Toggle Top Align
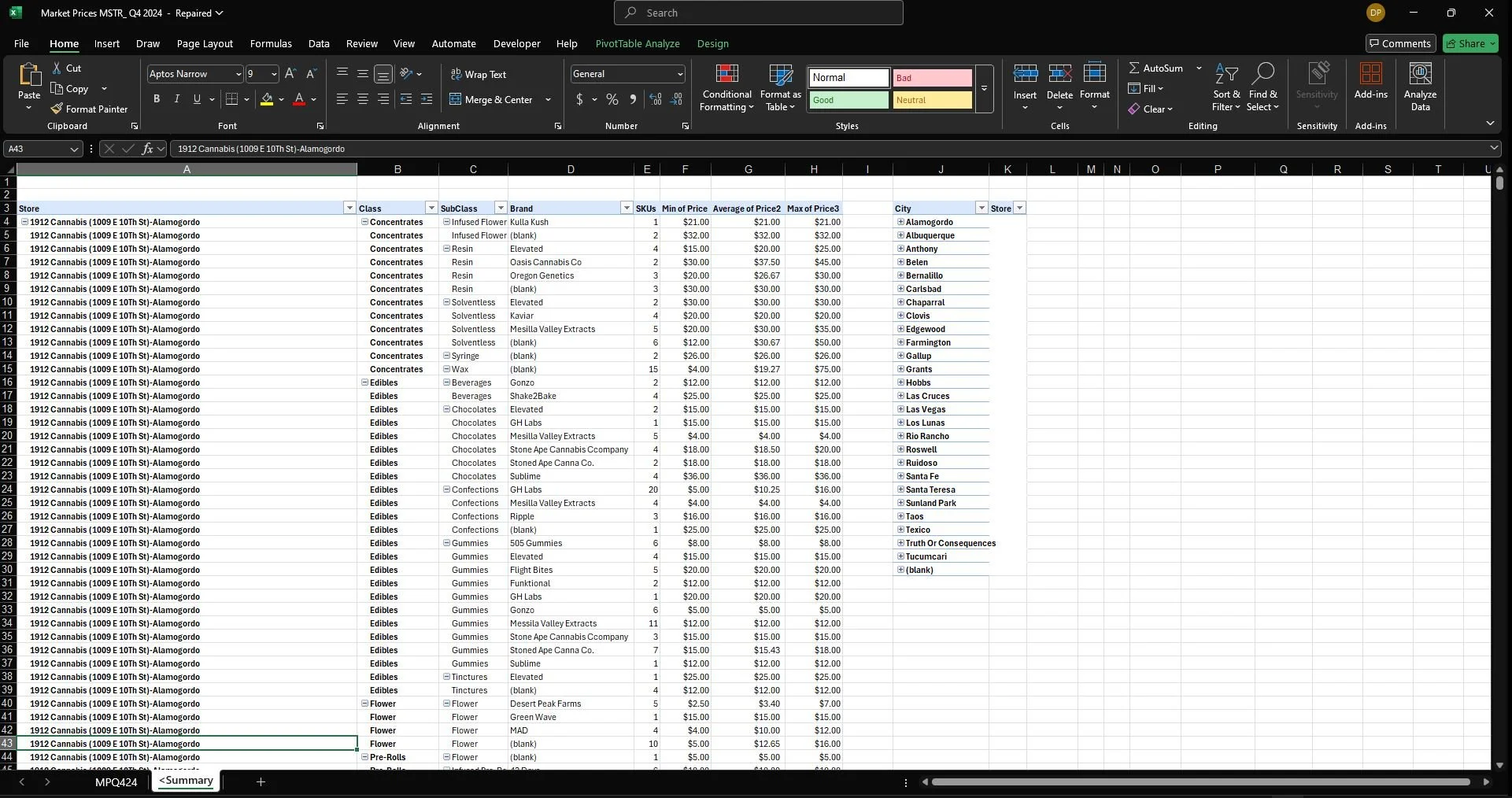 tap(342, 73)
